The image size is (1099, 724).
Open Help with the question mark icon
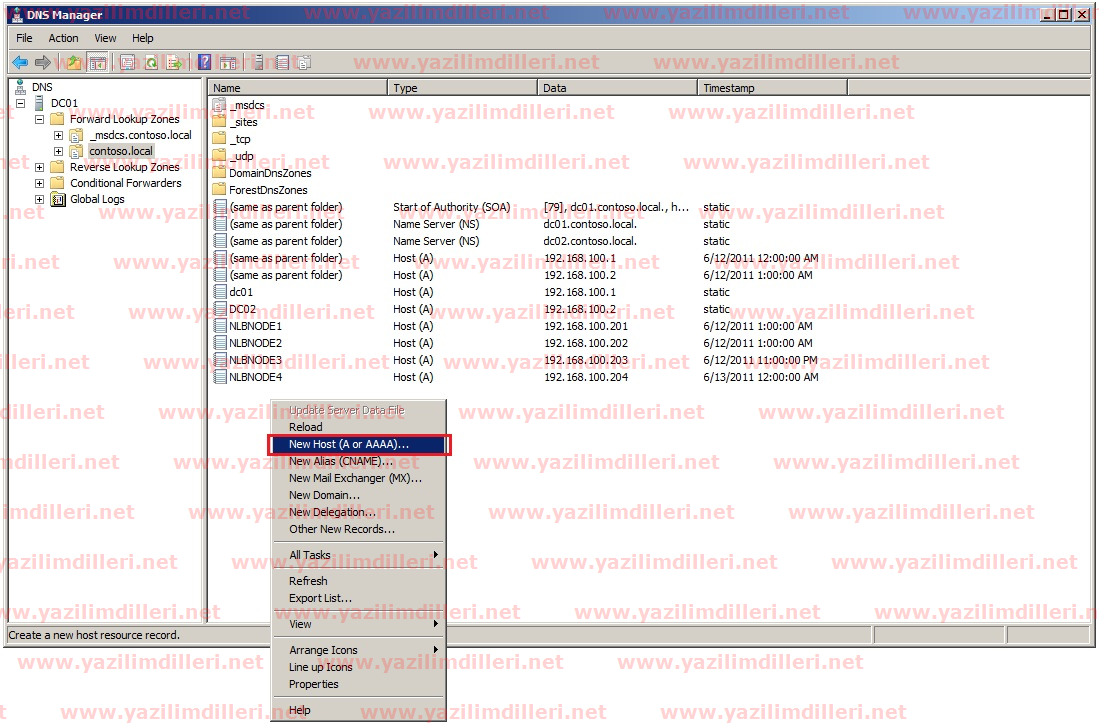click(x=204, y=62)
